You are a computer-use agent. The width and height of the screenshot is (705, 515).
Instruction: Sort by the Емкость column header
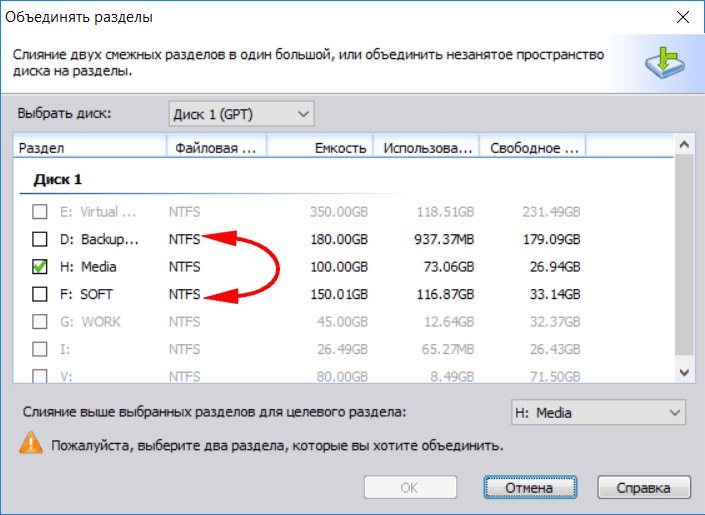tap(320, 148)
